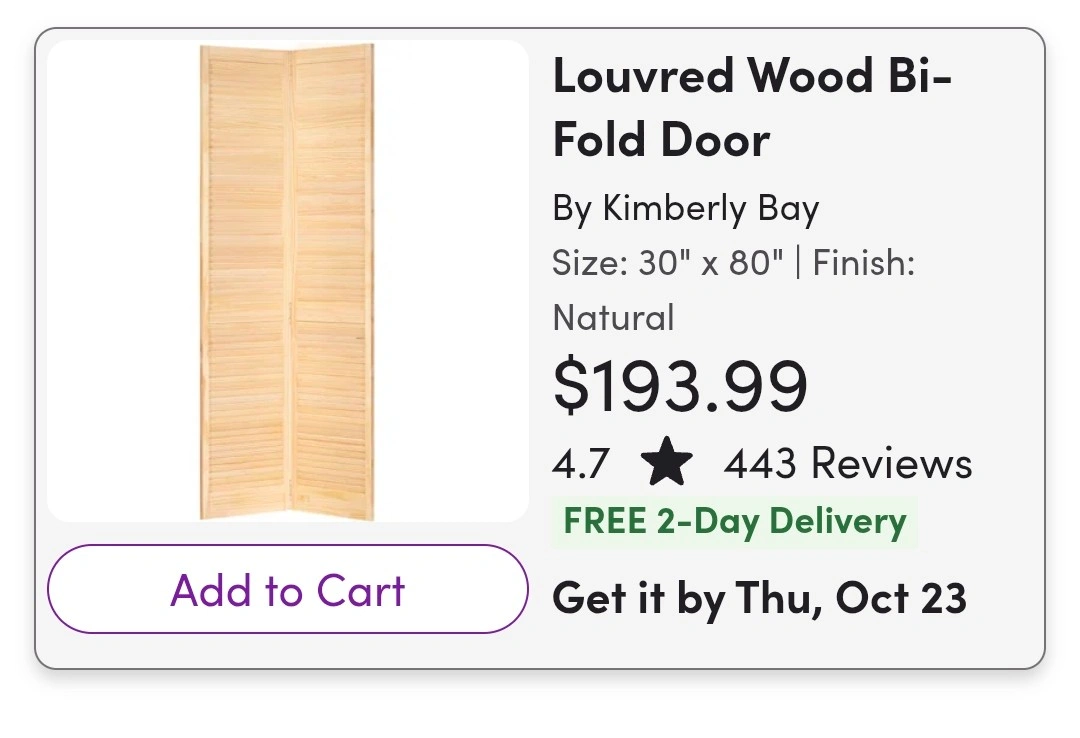1080x738 pixels.
Task: Select the Size 30" x 80" text
Action: pos(668,264)
